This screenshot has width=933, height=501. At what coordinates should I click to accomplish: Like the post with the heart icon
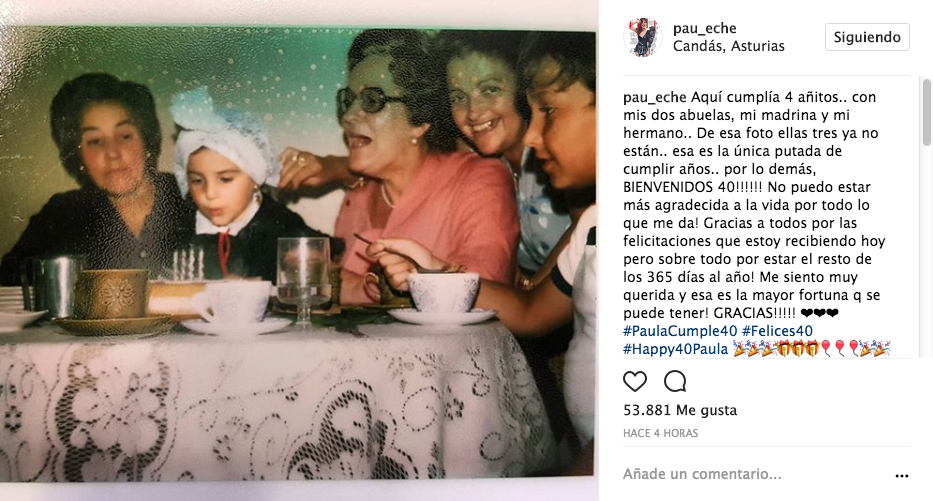coord(635,381)
